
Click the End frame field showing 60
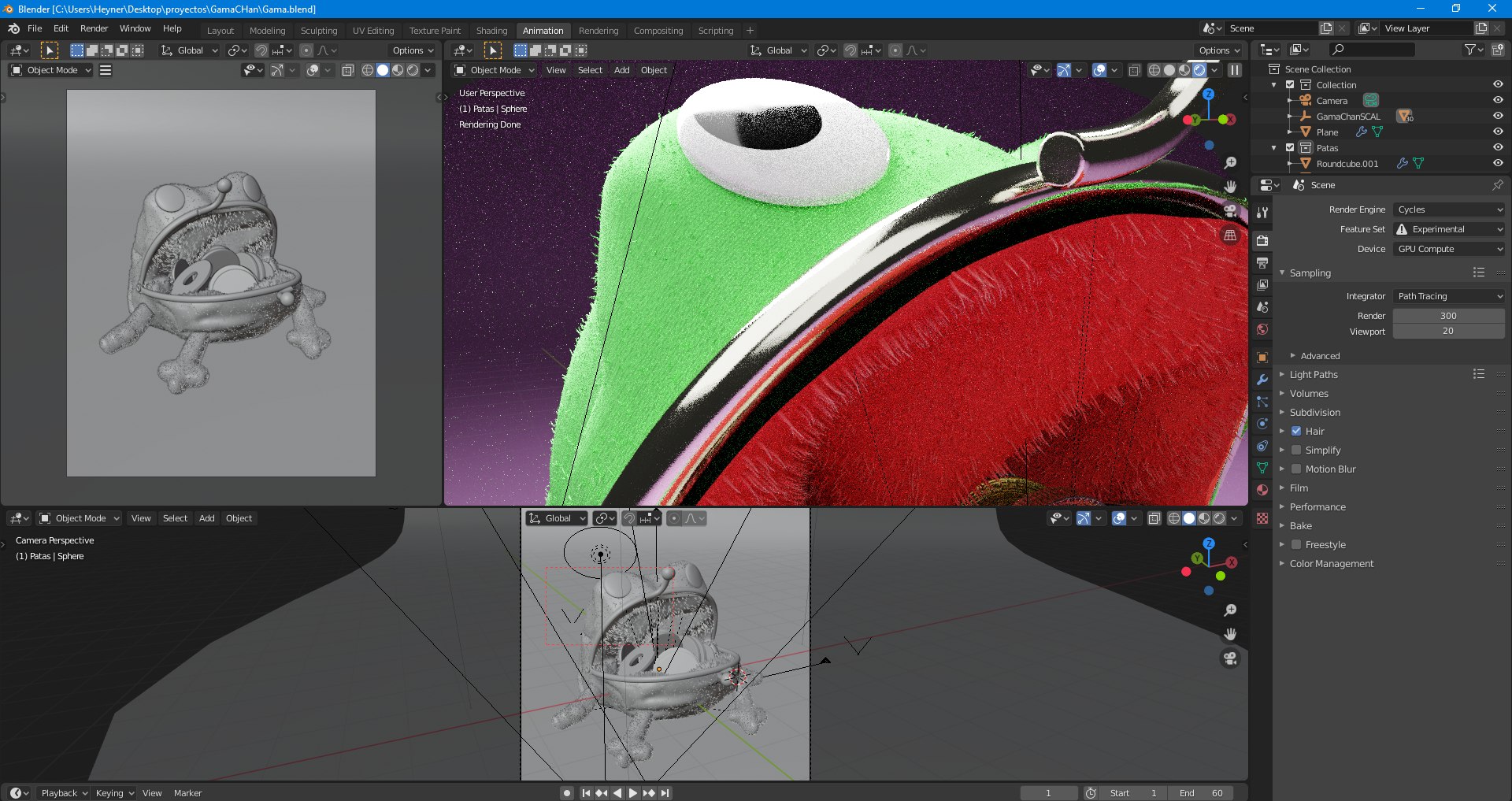[1202, 793]
